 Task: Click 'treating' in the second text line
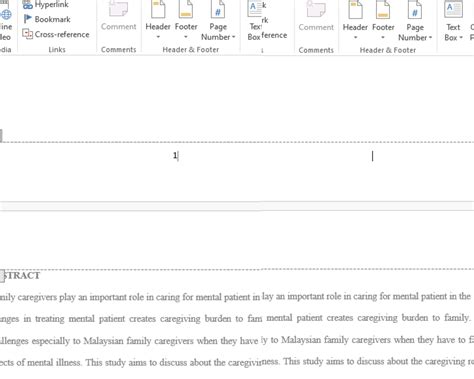tap(50, 319)
